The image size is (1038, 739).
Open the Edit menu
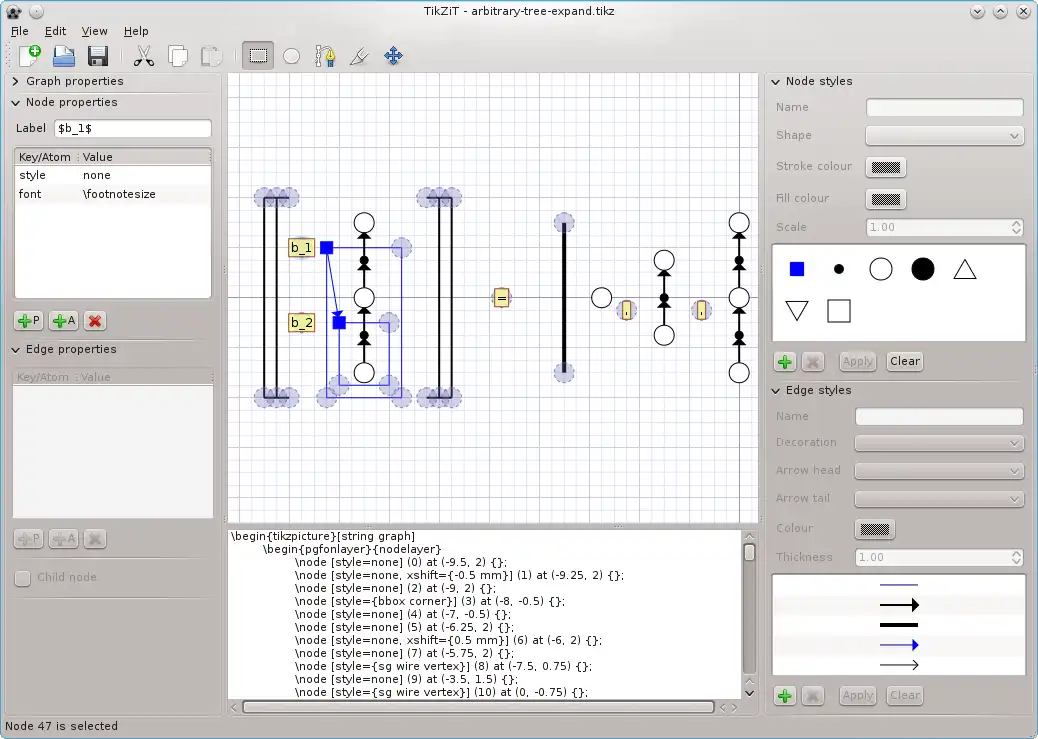point(55,31)
